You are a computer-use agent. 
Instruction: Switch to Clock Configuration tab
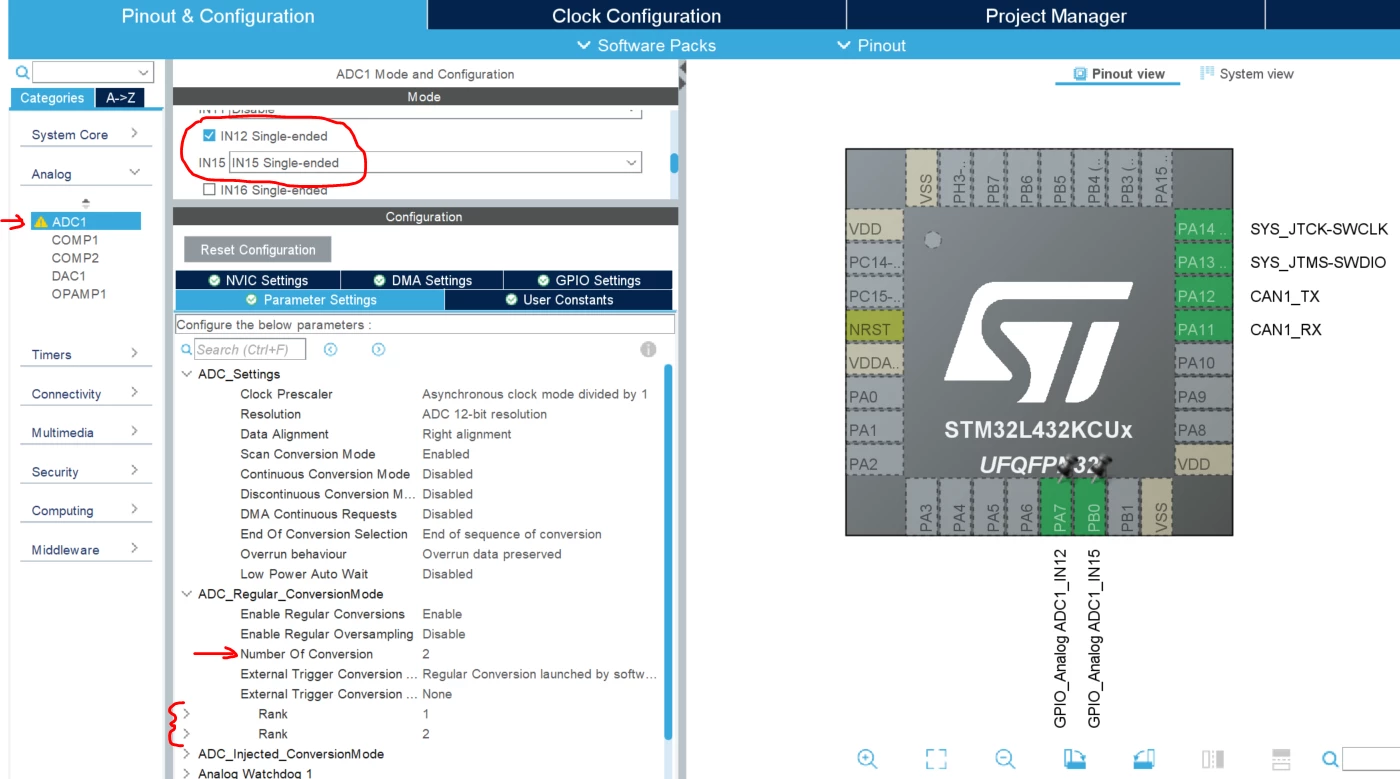click(x=636, y=16)
